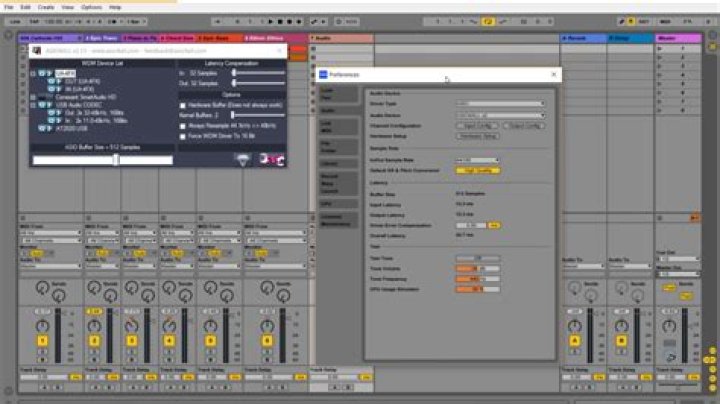
Task: Click the Input Config button
Action: point(477,126)
